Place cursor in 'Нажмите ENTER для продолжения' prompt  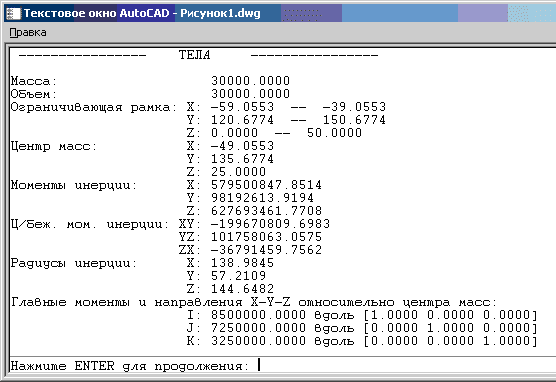(130, 366)
